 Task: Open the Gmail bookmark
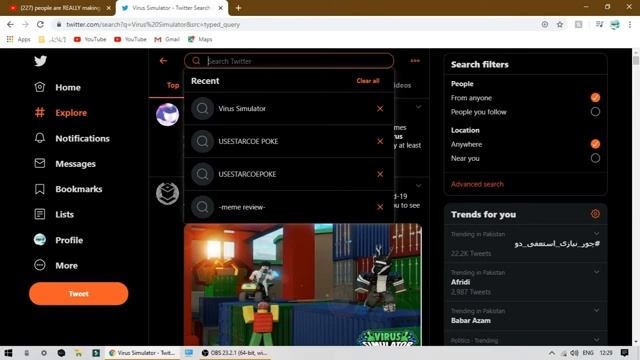pyautogui.click(x=167, y=39)
